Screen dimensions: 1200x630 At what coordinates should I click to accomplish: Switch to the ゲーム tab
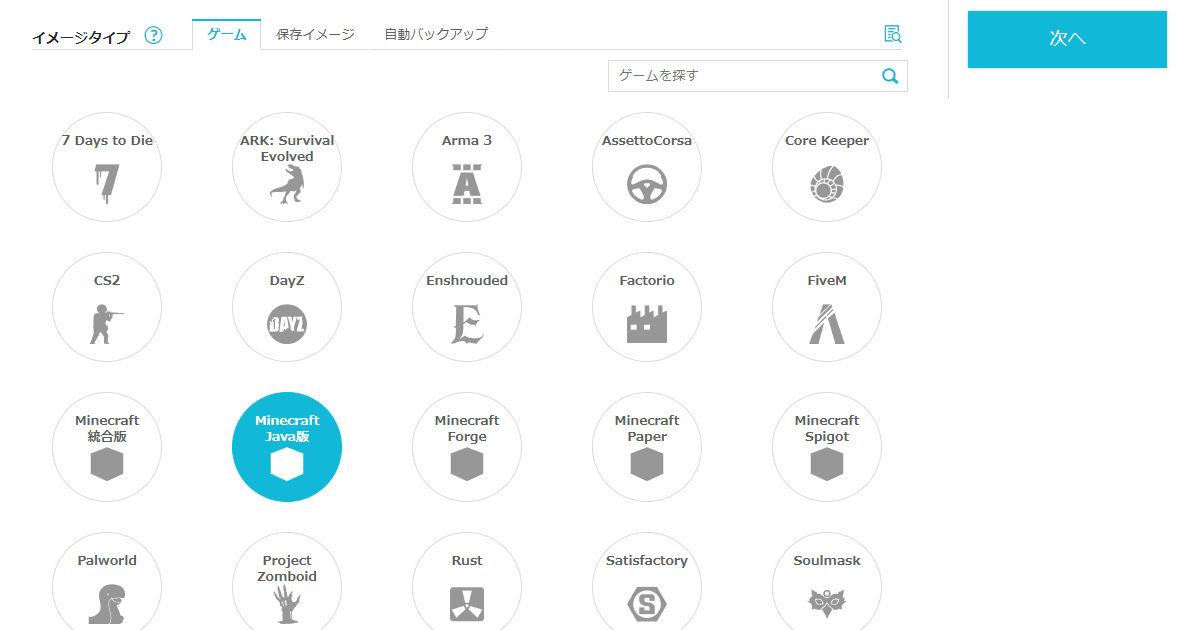point(226,34)
